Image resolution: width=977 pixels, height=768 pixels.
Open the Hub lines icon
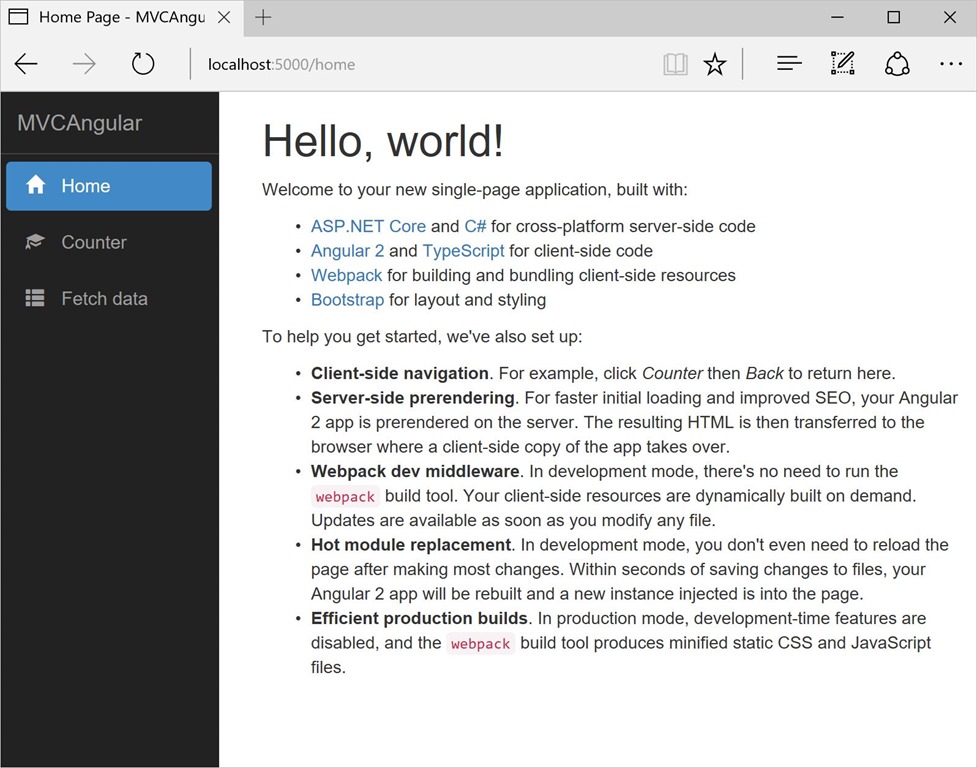click(789, 64)
